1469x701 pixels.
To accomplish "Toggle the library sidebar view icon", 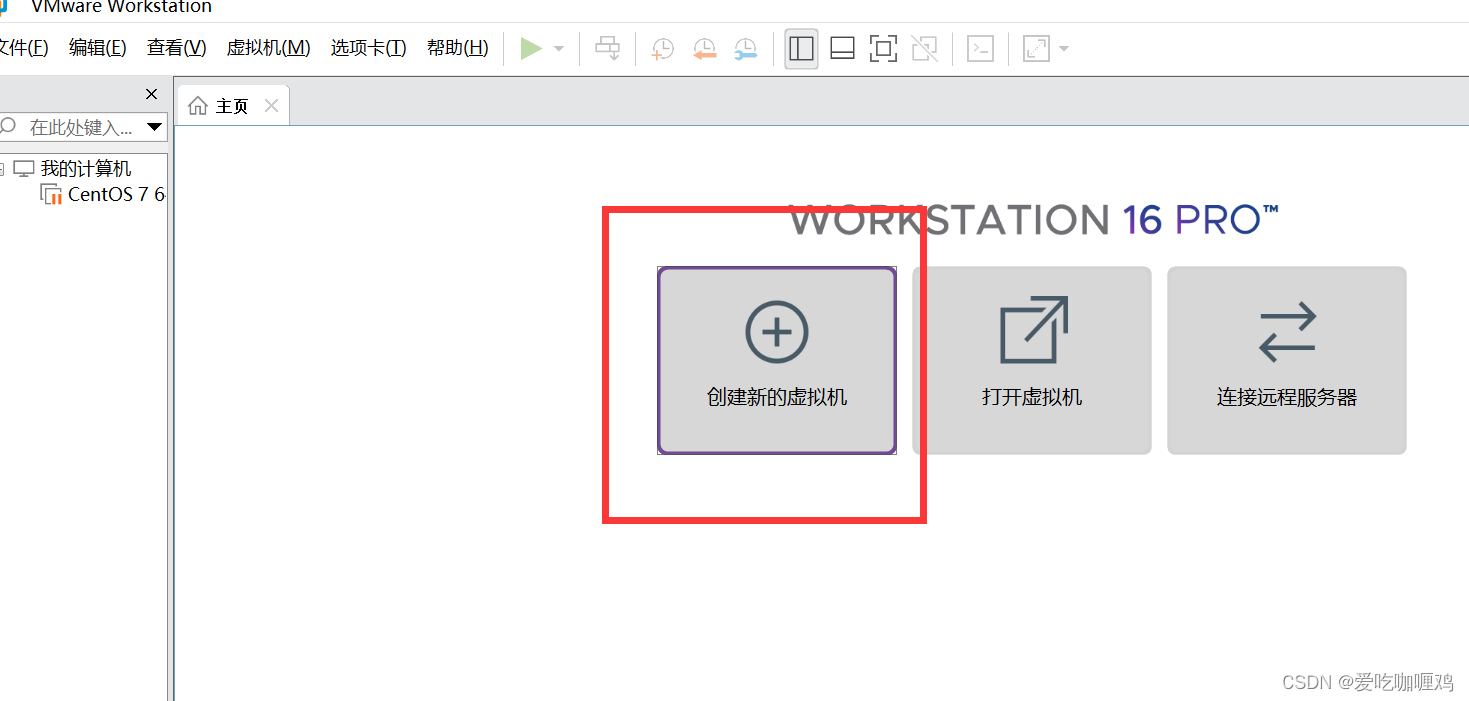I will 801,48.
